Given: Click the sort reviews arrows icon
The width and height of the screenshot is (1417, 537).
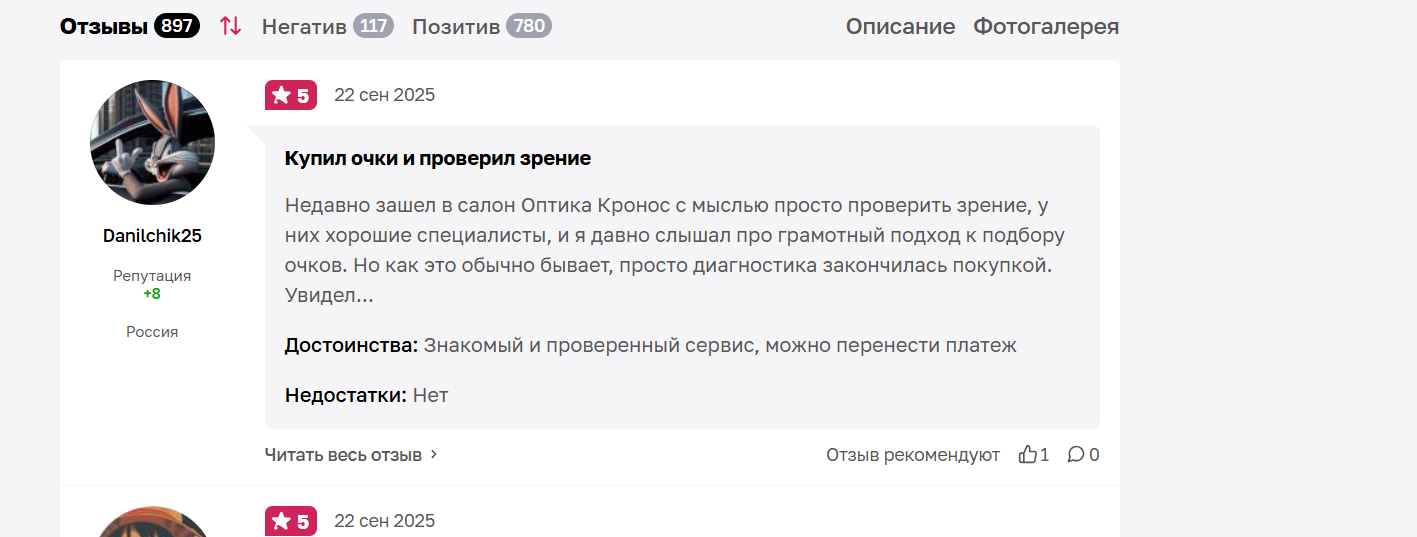Looking at the screenshot, I should point(231,26).
